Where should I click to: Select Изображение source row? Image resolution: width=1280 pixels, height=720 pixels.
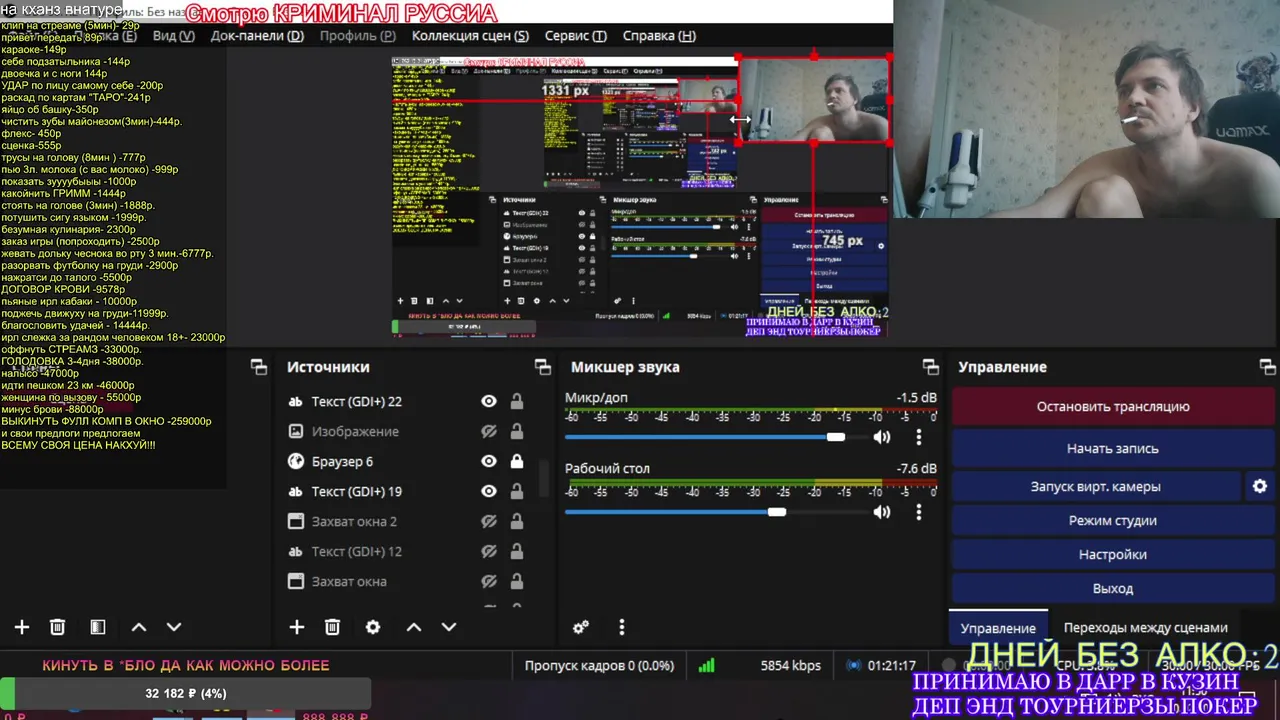[406, 431]
